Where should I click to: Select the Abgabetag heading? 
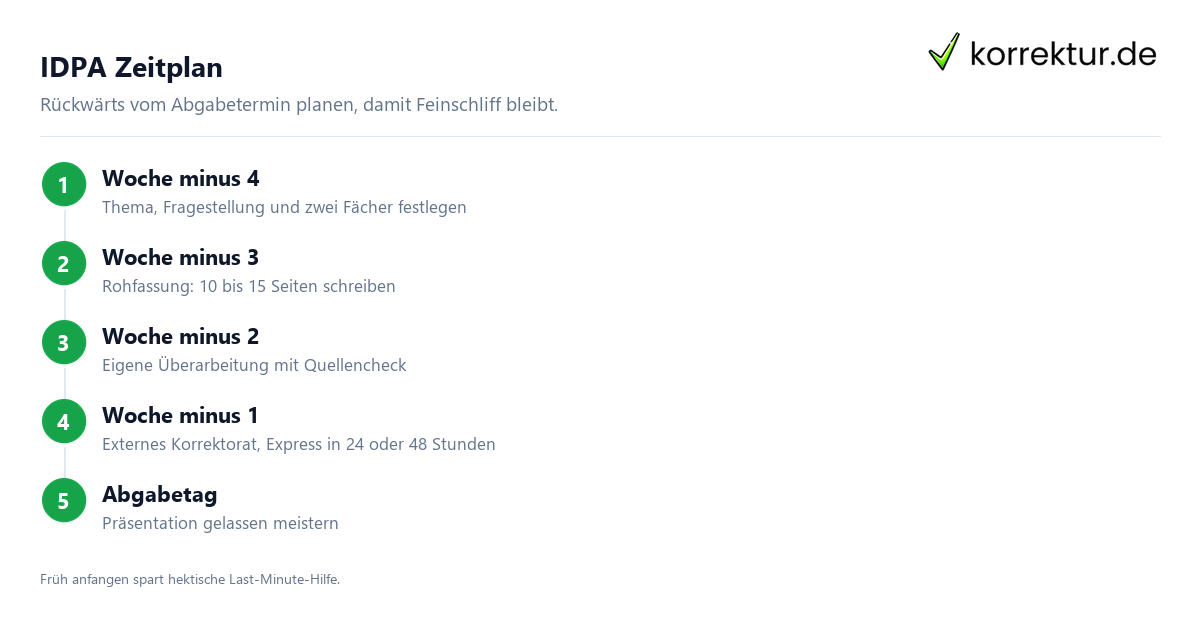point(160,495)
